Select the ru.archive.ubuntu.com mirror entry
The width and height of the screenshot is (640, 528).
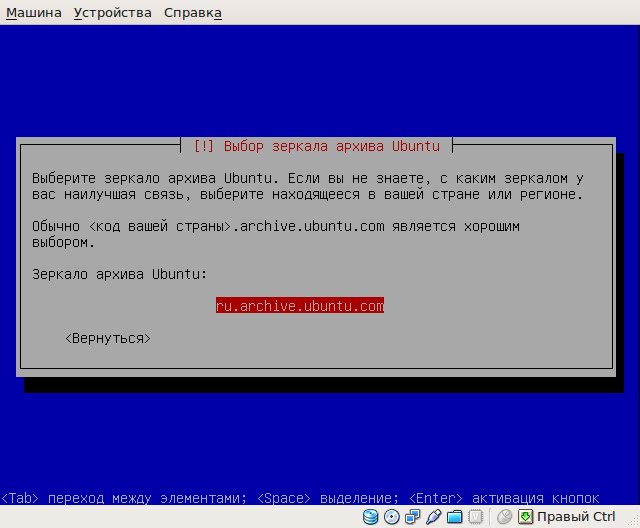click(300, 305)
